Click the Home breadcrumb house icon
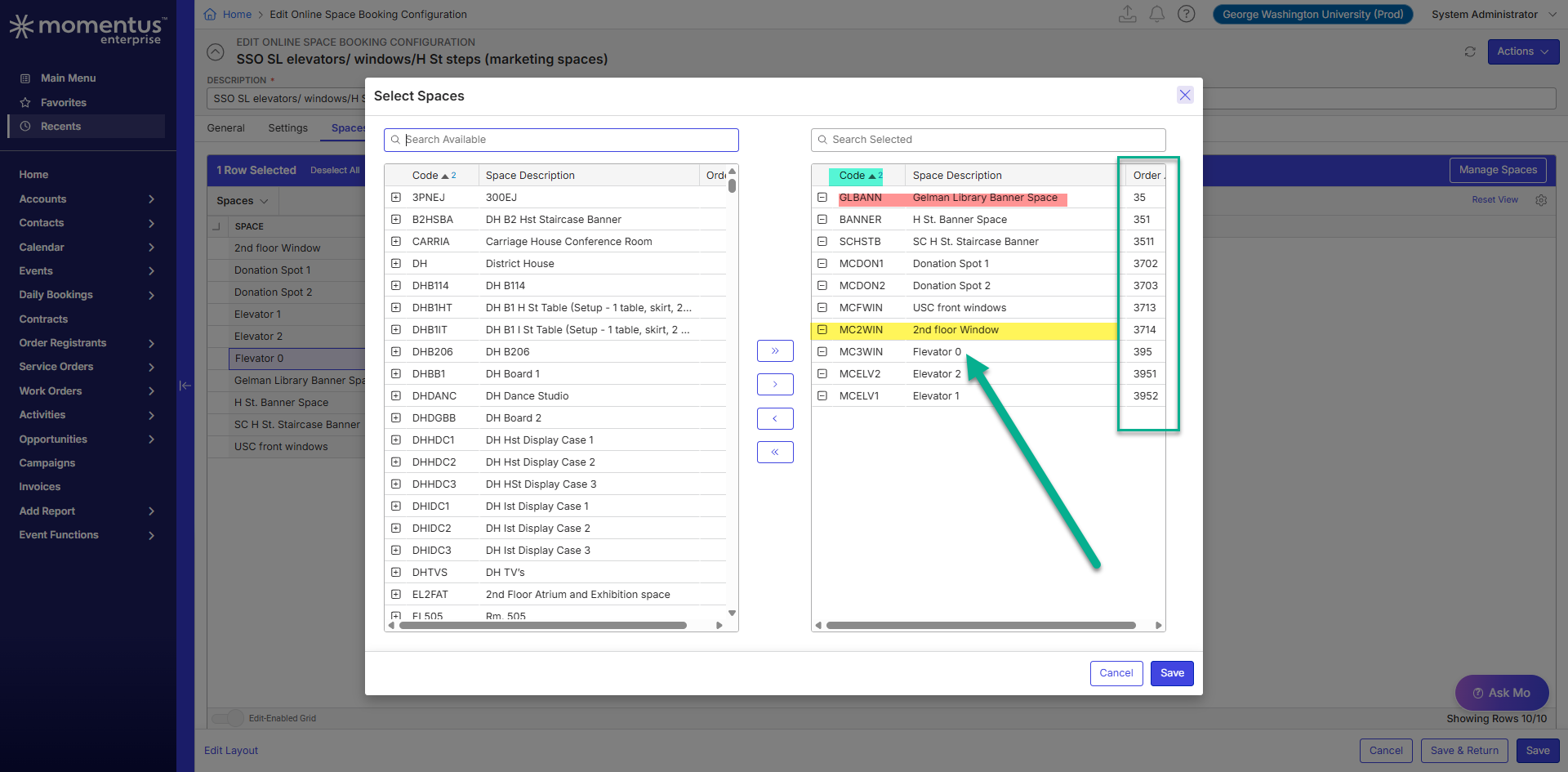This screenshot has height=772, width=1568. [210, 14]
